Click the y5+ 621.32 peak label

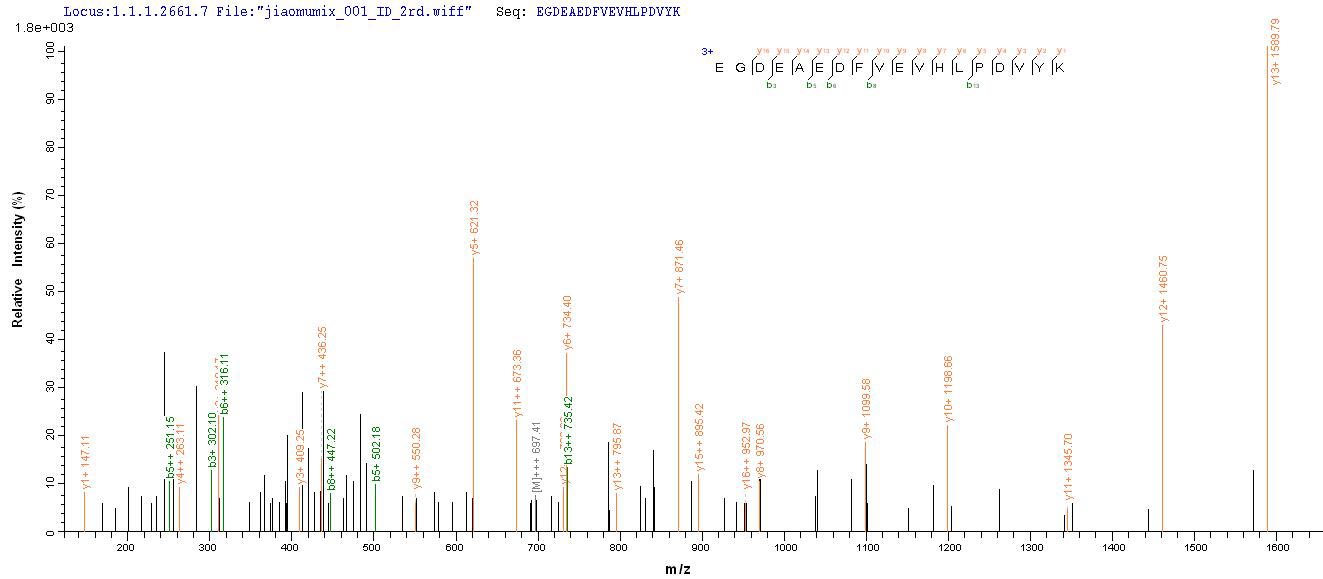475,228
